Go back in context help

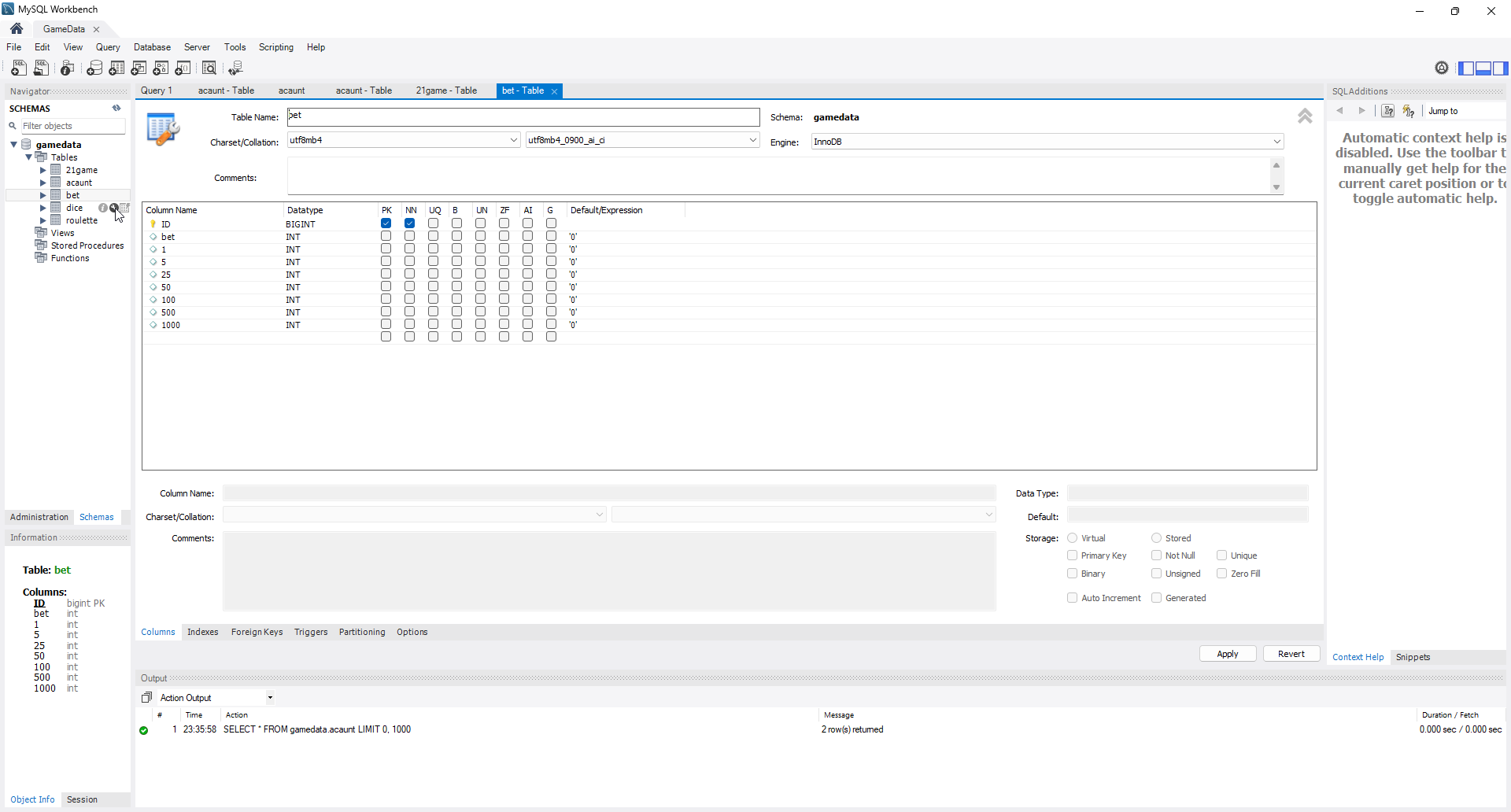(x=1339, y=111)
